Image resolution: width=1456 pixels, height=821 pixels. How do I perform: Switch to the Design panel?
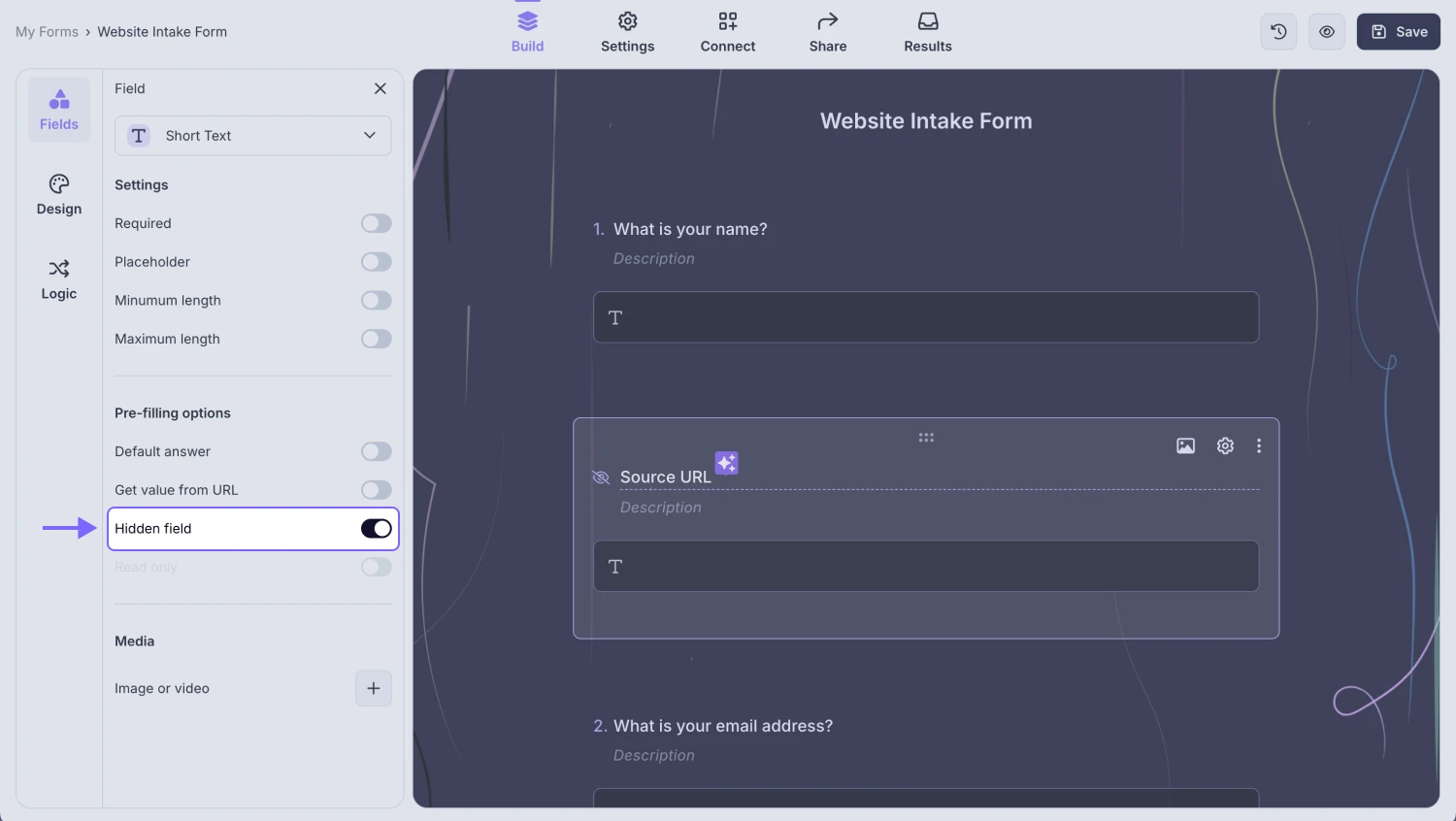(59, 196)
